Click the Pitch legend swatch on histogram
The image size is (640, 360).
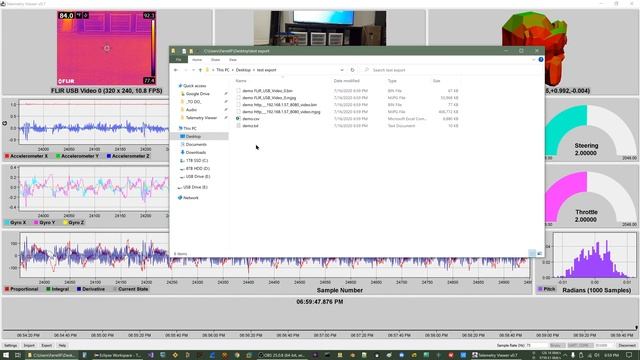click(540, 289)
